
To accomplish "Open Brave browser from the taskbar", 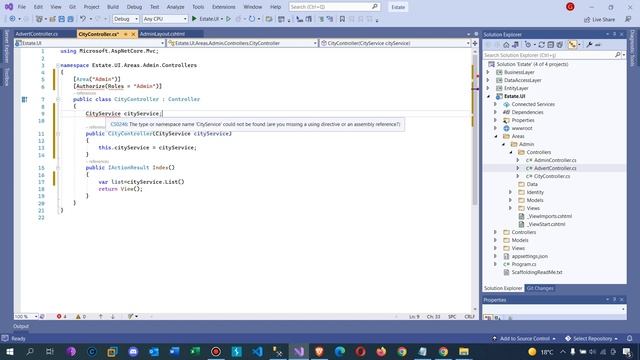I will 319,351.
